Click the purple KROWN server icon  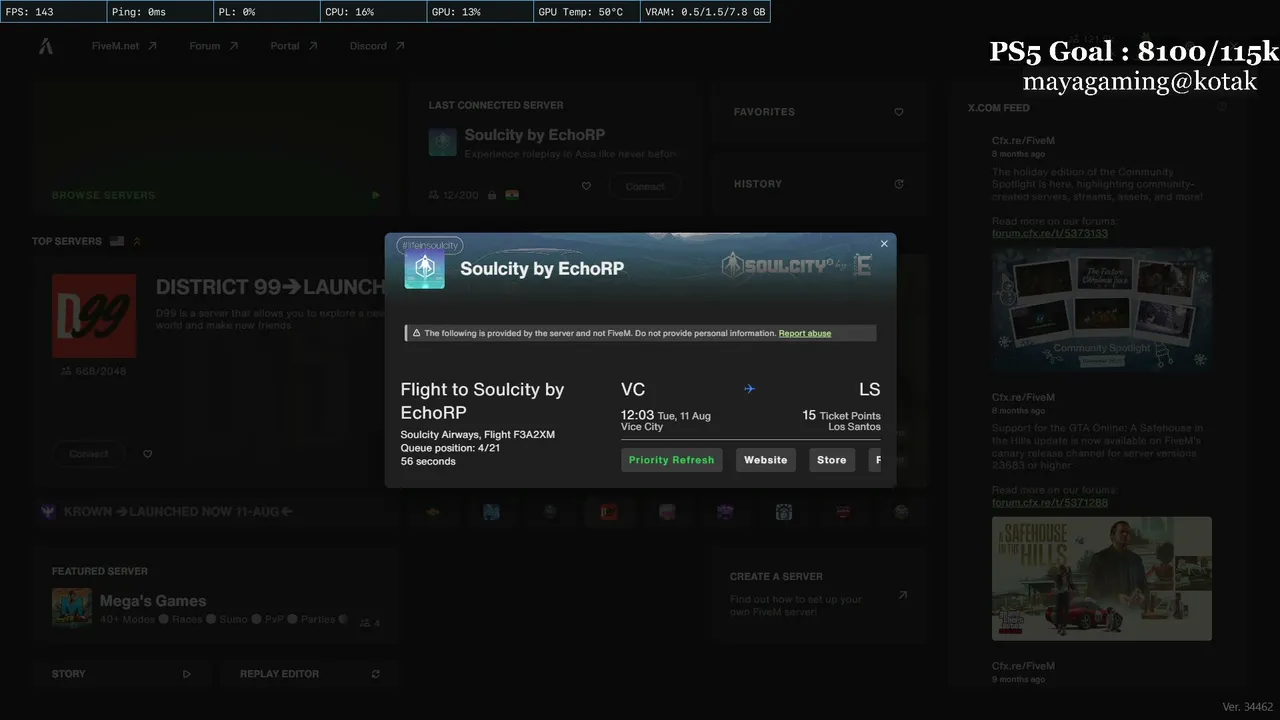click(x=48, y=512)
